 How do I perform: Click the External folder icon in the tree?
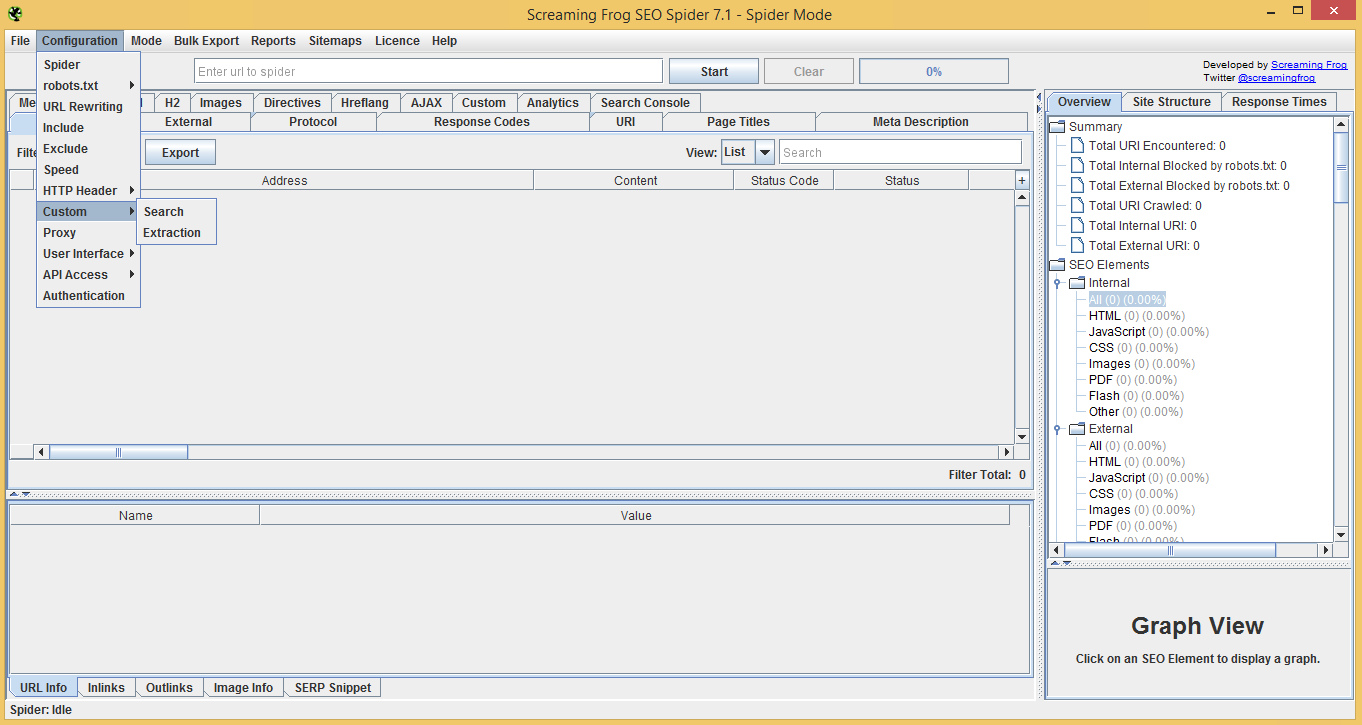1077,429
